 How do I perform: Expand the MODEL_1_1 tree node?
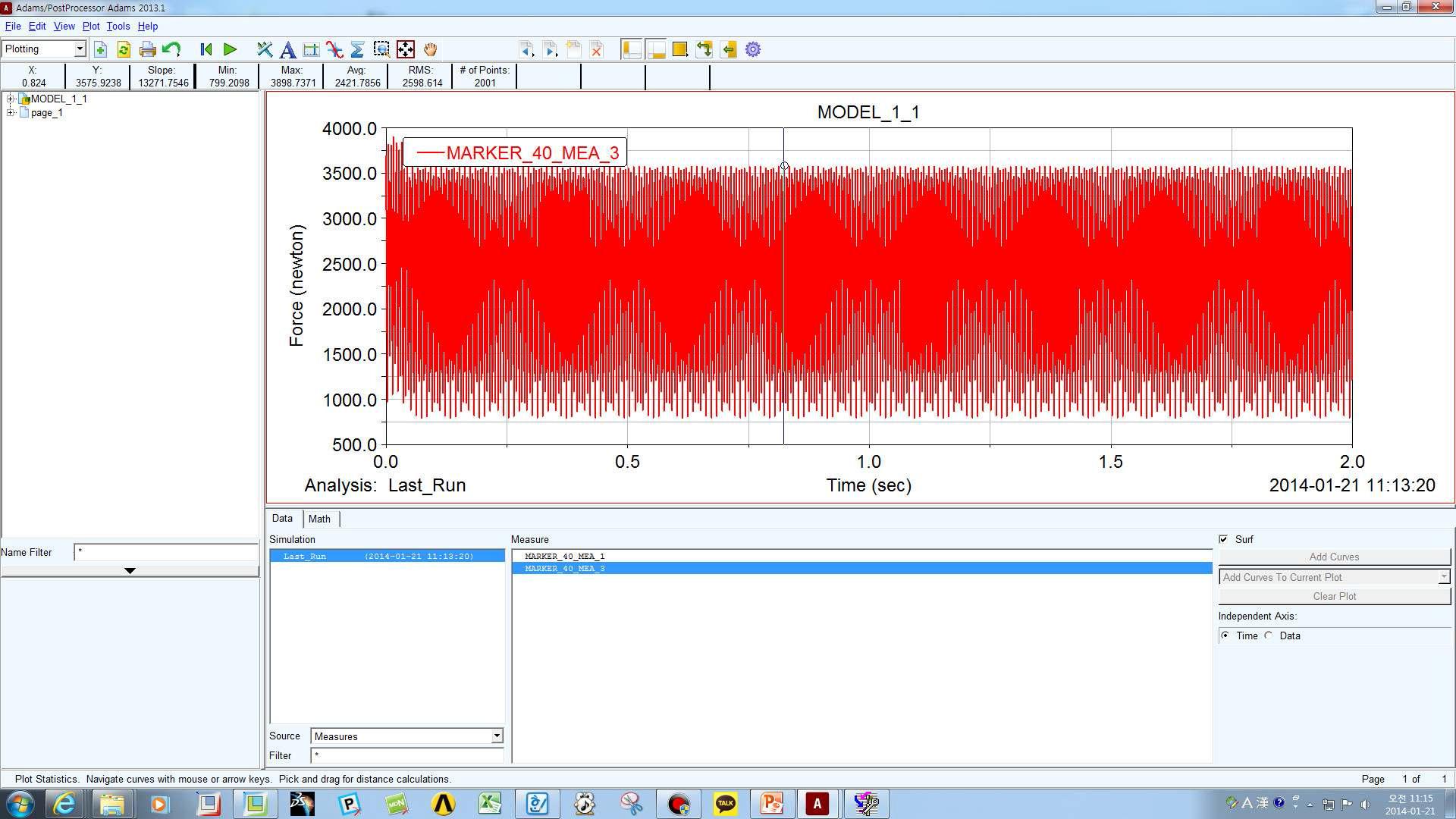(x=11, y=99)
